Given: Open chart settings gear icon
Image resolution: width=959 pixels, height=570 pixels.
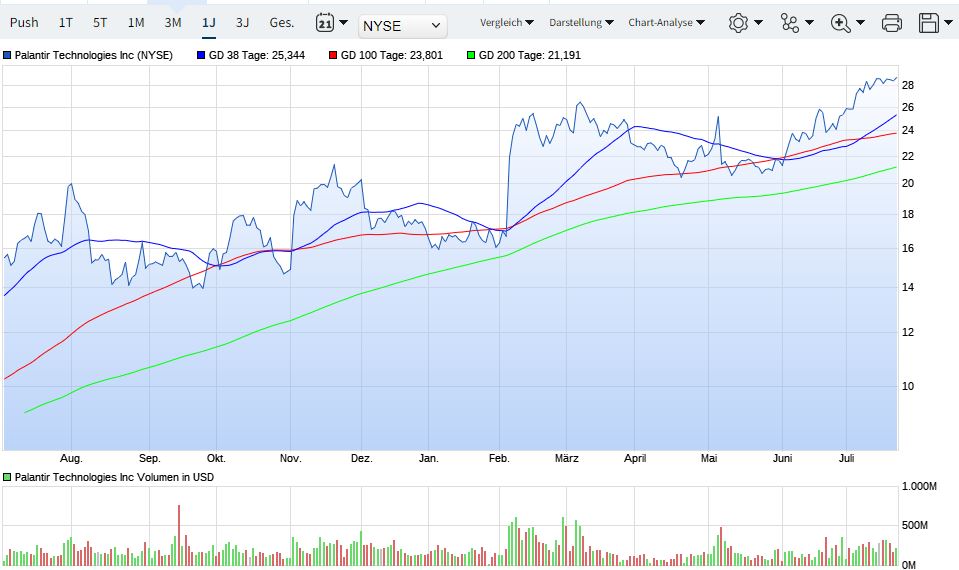Looking at the screenshot, I should (x=738, y=23).
